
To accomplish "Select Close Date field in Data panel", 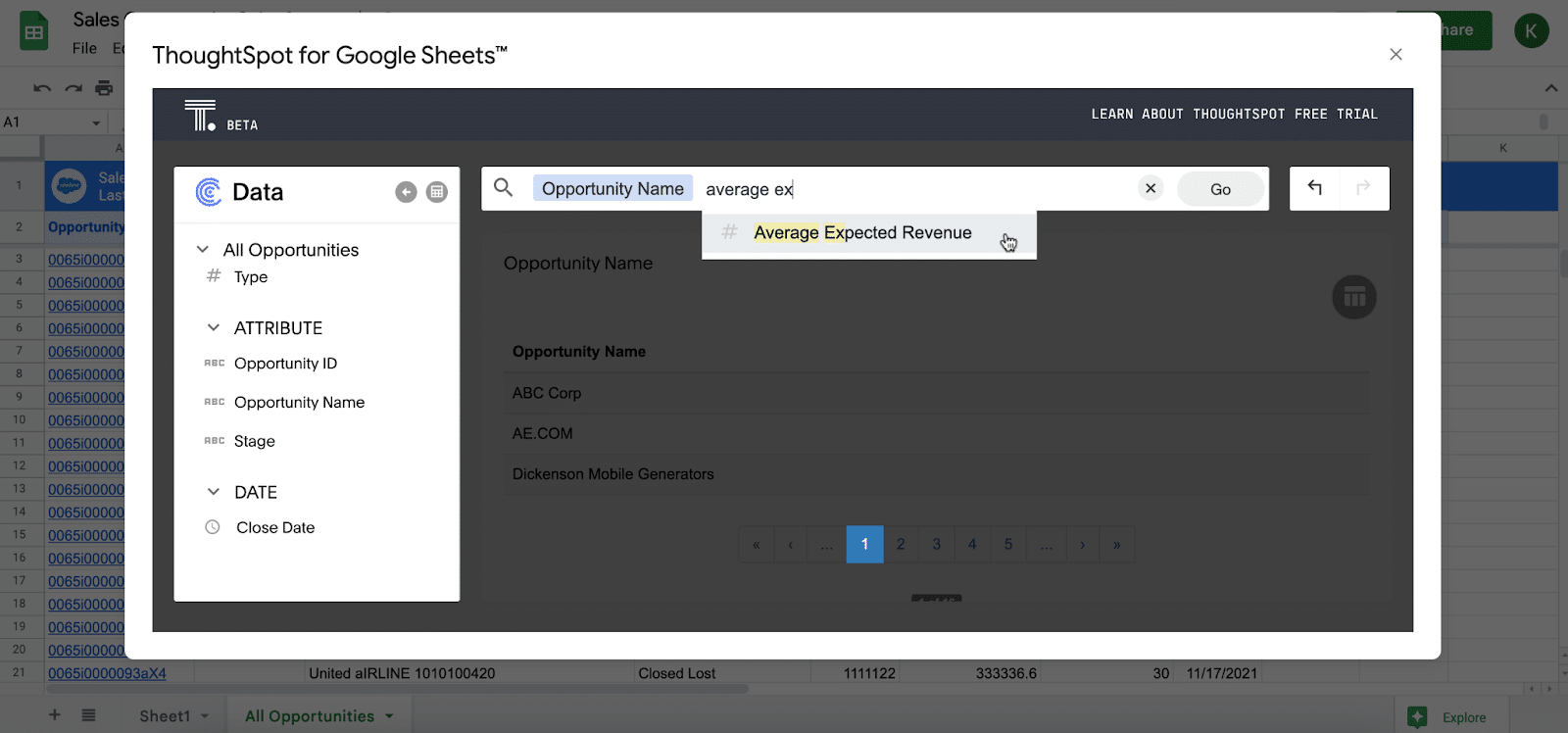I will [275, 527].
